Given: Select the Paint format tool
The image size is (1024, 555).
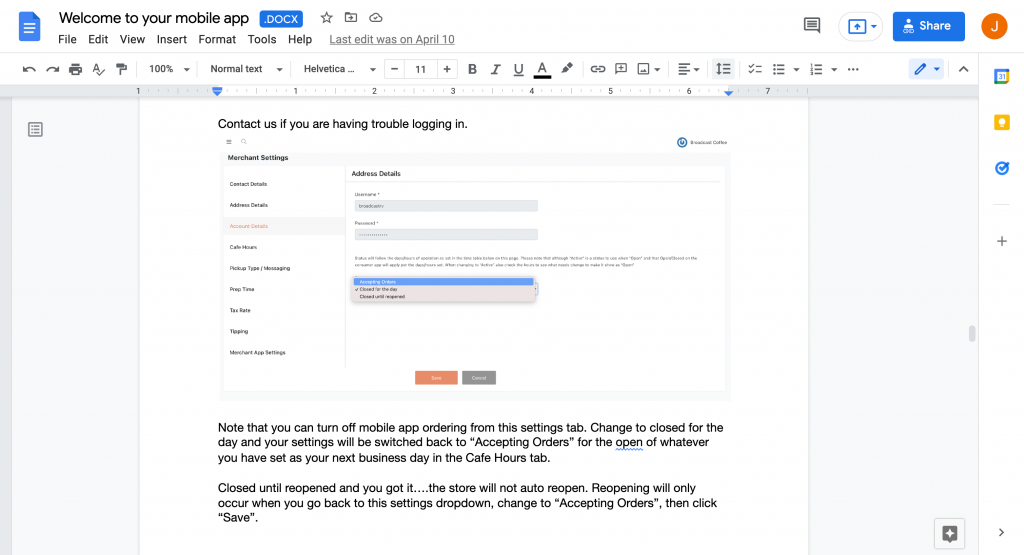Looking at the screenshot, I should point(121,69).
